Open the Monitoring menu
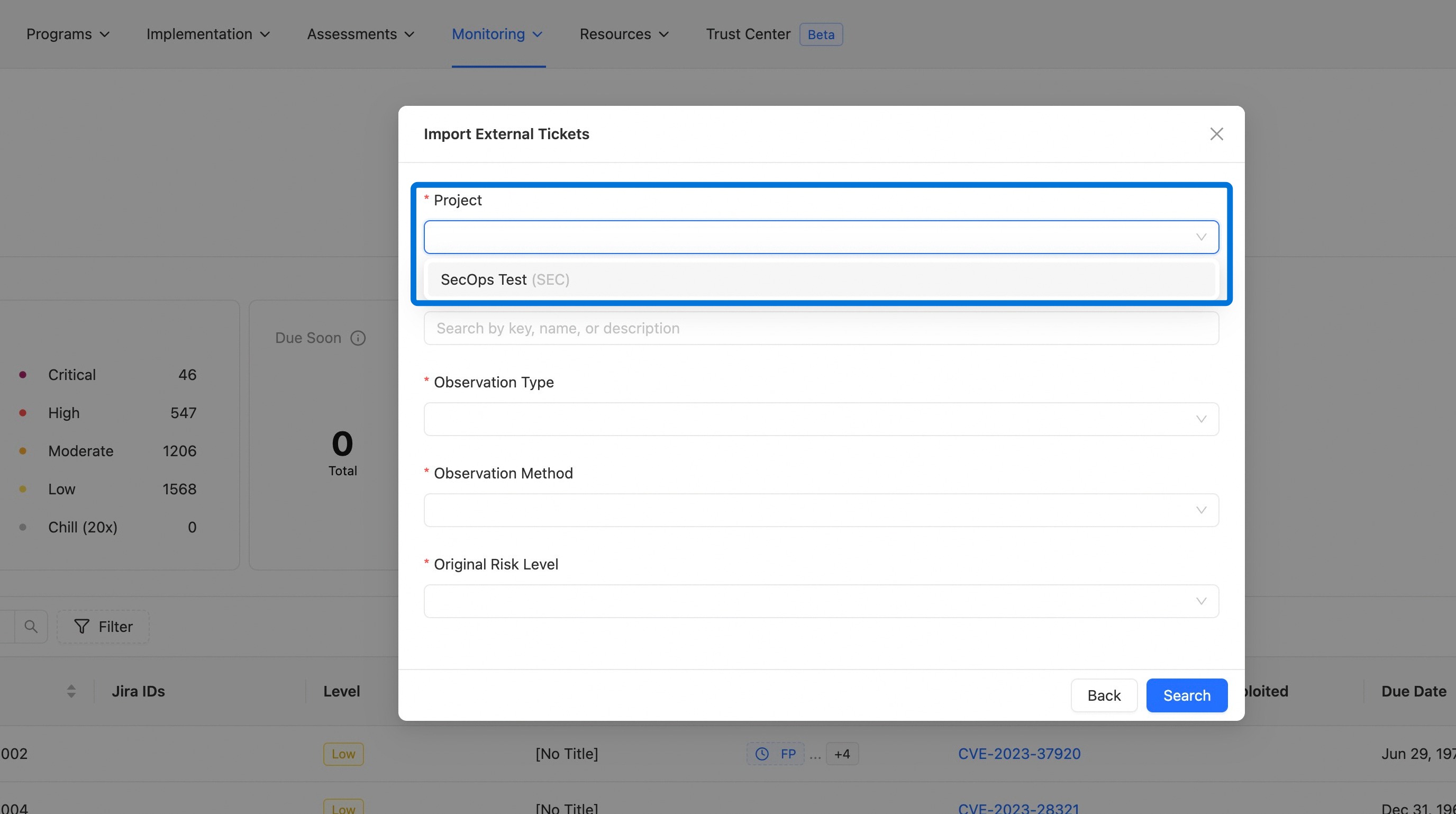 (x=497, y=34)
